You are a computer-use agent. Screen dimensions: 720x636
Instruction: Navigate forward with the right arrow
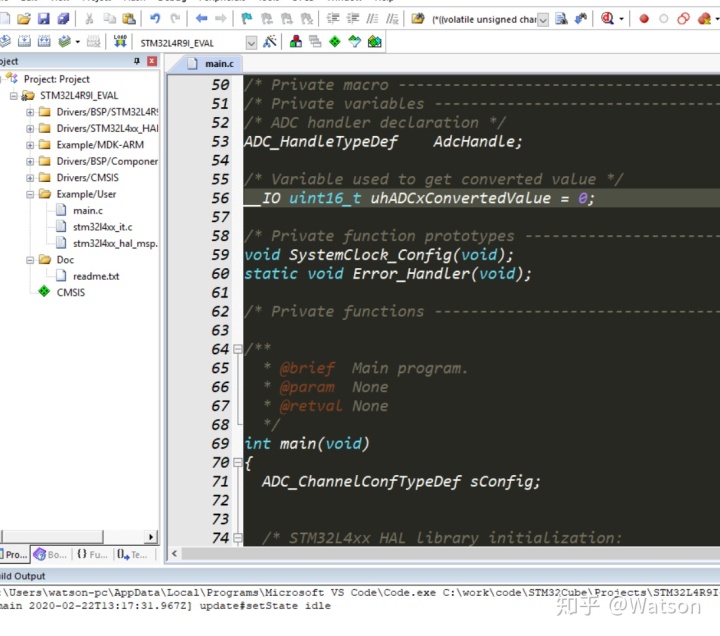(221, 19)
